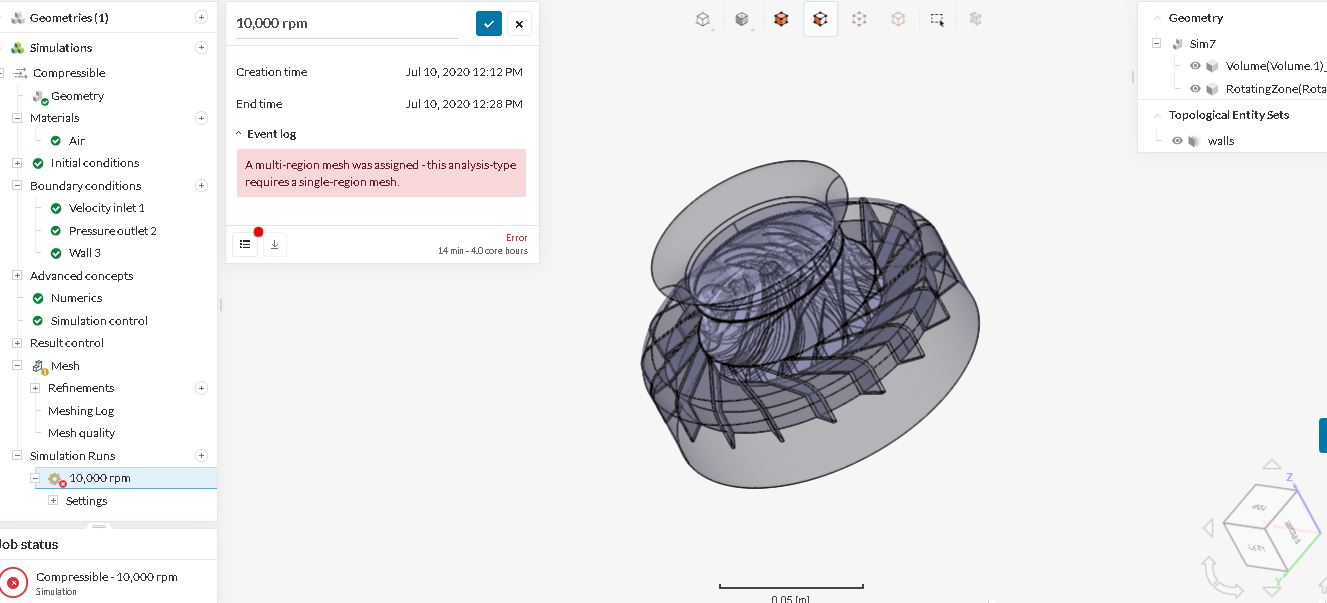Click the up arrow above orientation cube
The width and height of the screenshot is (1327, 603).
click(x=1271, y=464)
